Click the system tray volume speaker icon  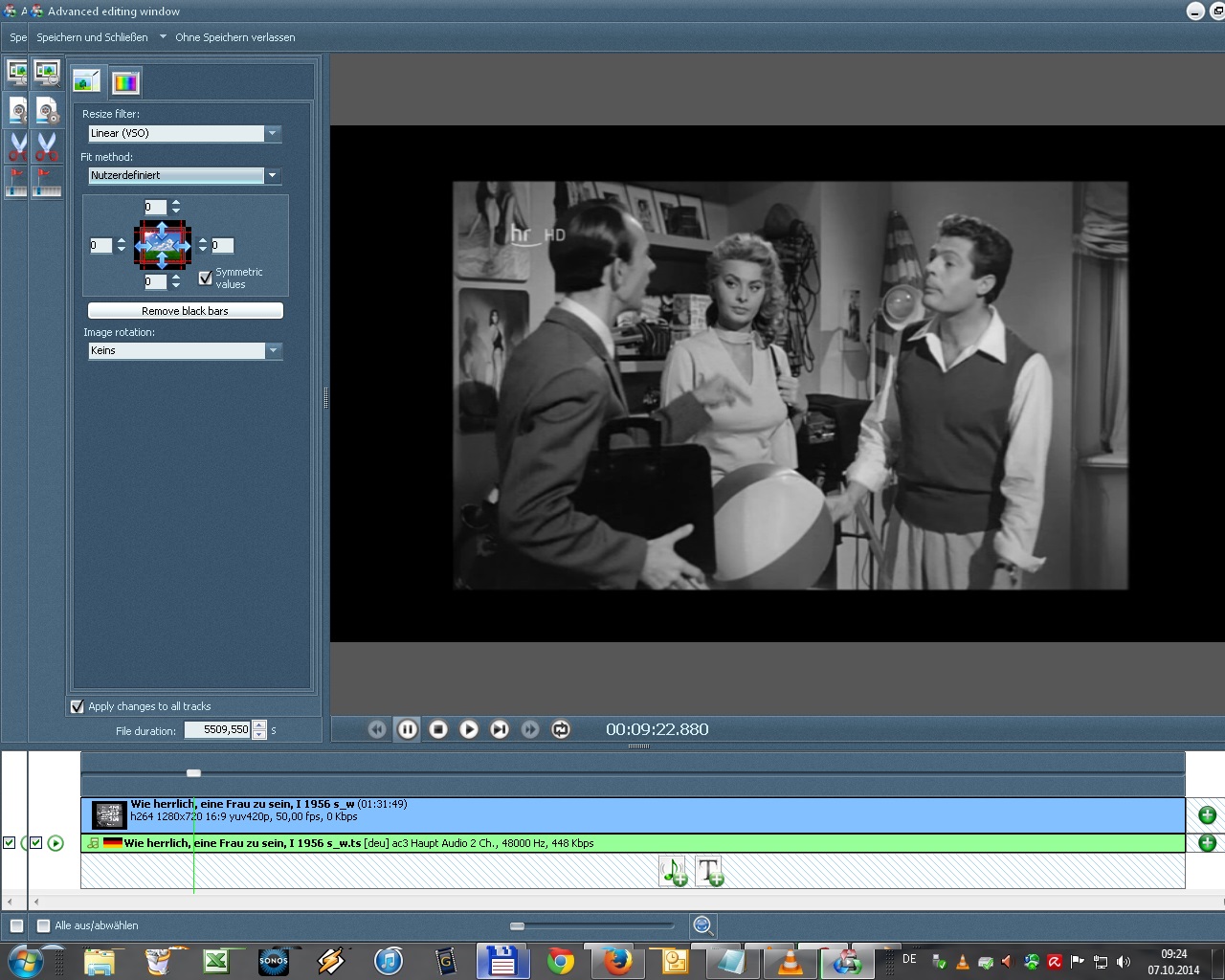click(1124, 962)
